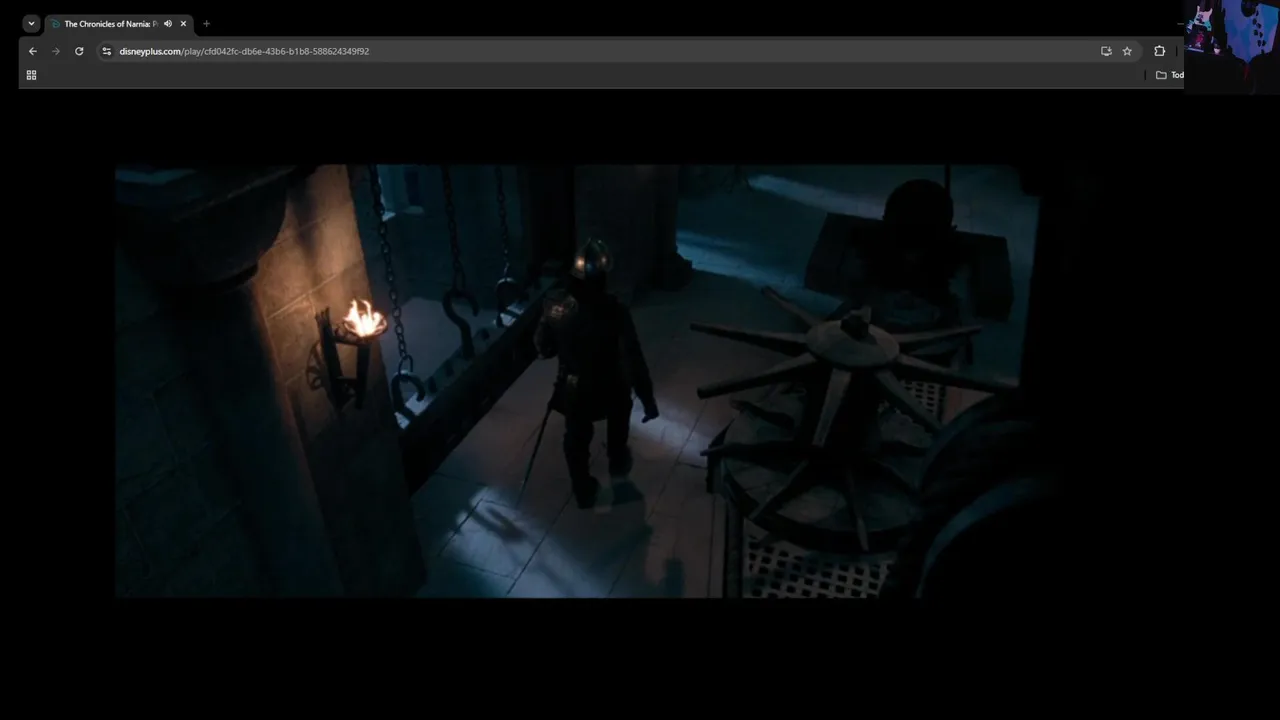The width and height of the screenshot is (1280, 720).
Task: Go forward to the next page
Action: point(56,51)
